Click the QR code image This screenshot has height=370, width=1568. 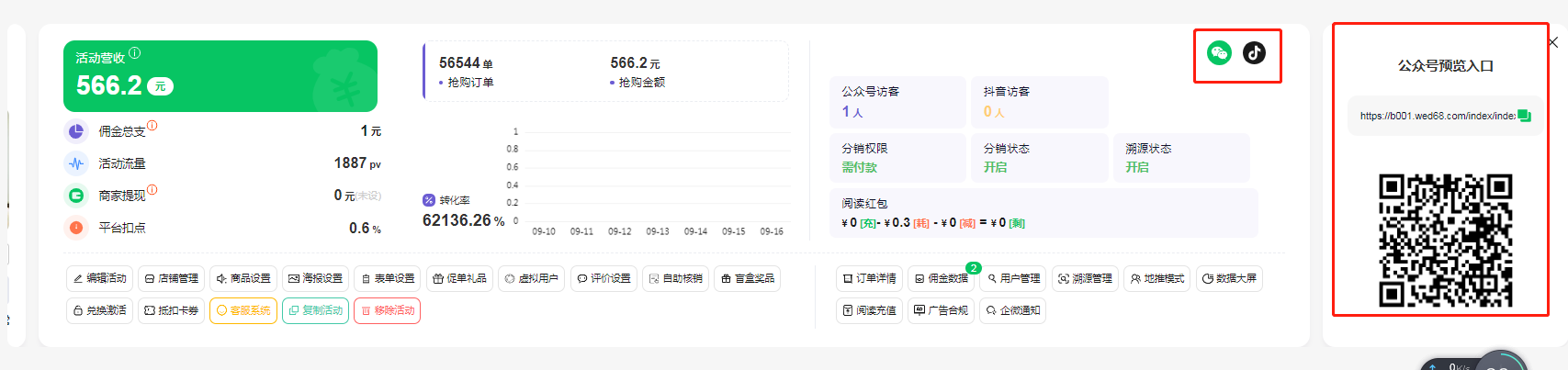[x=1446, y=240]
